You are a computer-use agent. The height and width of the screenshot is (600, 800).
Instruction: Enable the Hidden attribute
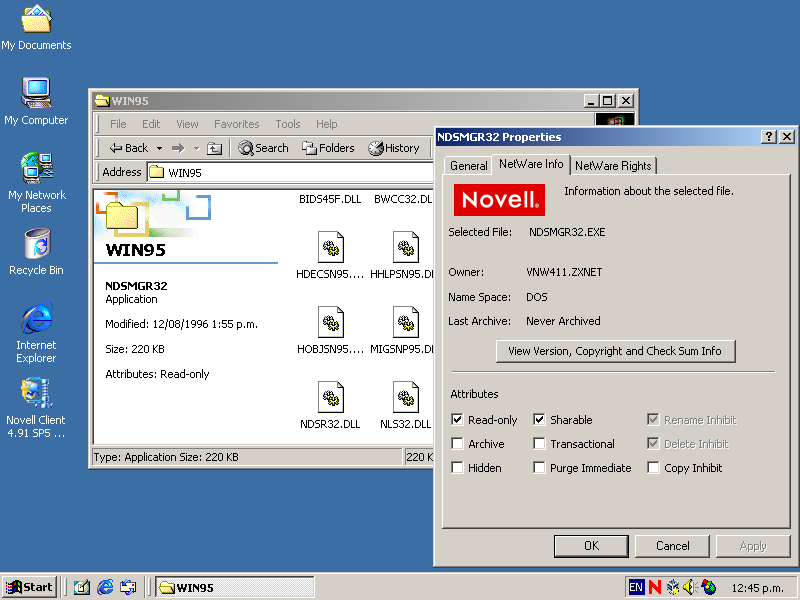[457, 468]
